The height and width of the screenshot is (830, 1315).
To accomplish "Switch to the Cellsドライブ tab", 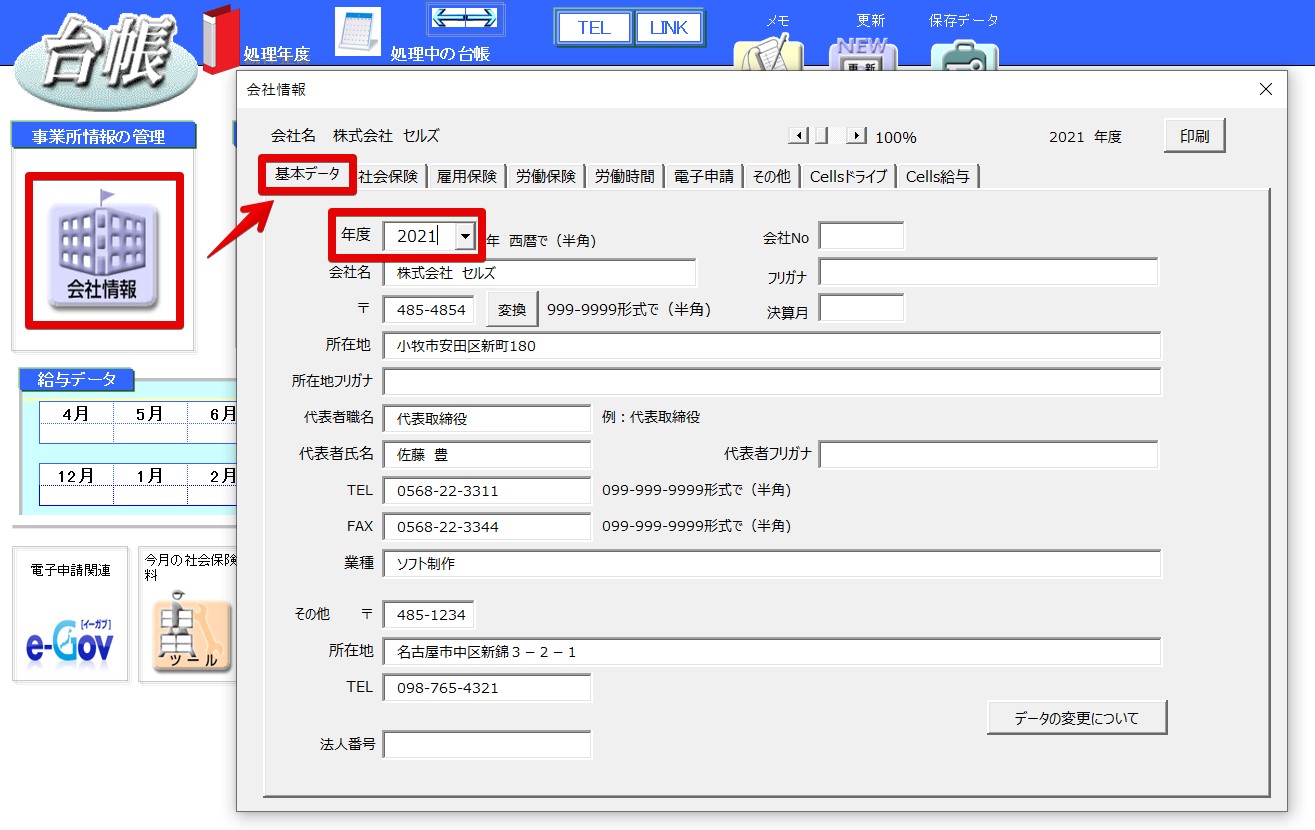I will (848, 176).
